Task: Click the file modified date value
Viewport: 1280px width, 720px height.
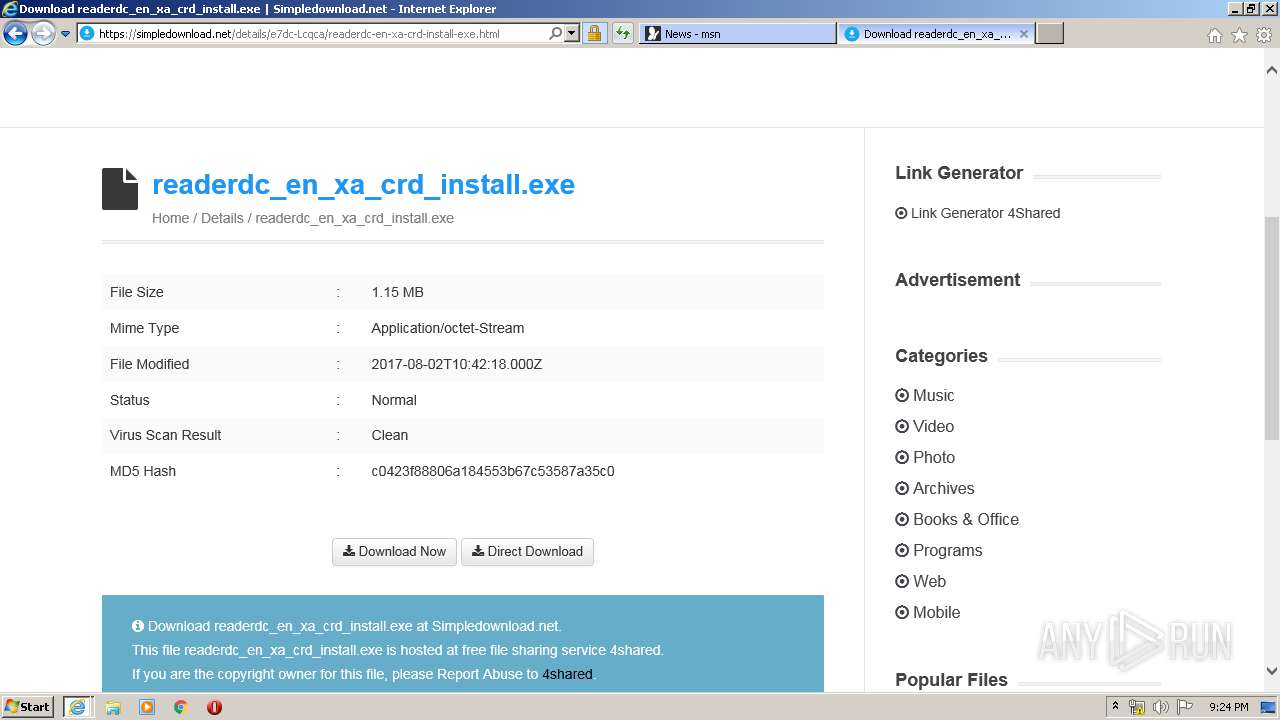Action: coord(456,364)
